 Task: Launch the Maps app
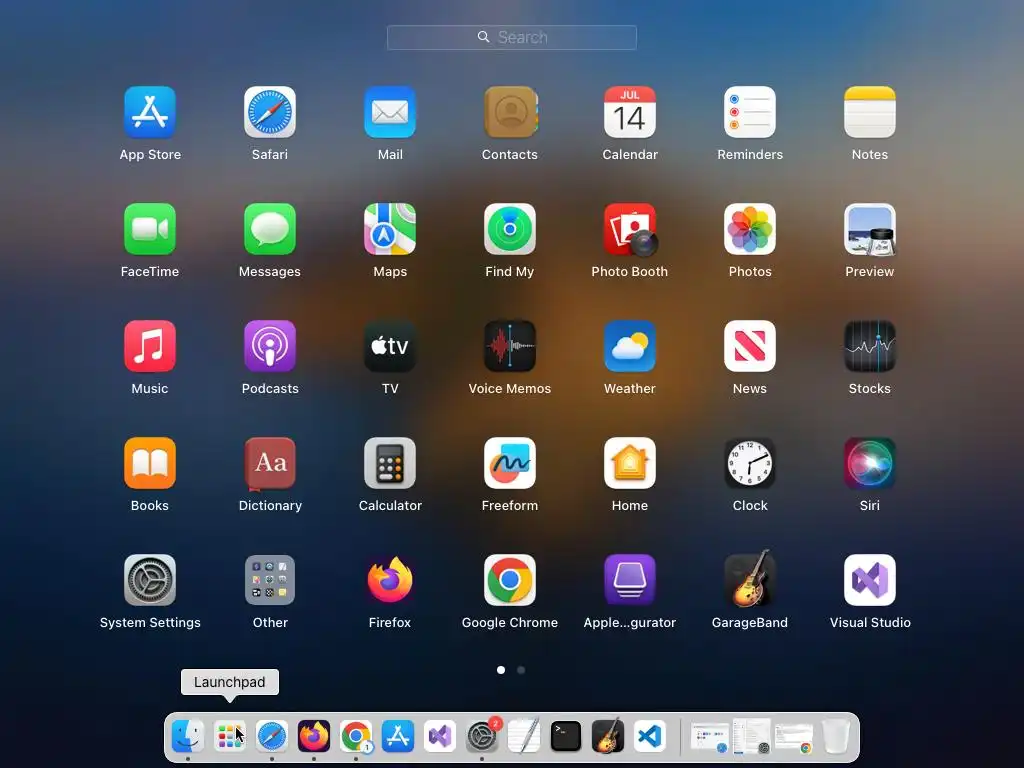pos(390,229)
